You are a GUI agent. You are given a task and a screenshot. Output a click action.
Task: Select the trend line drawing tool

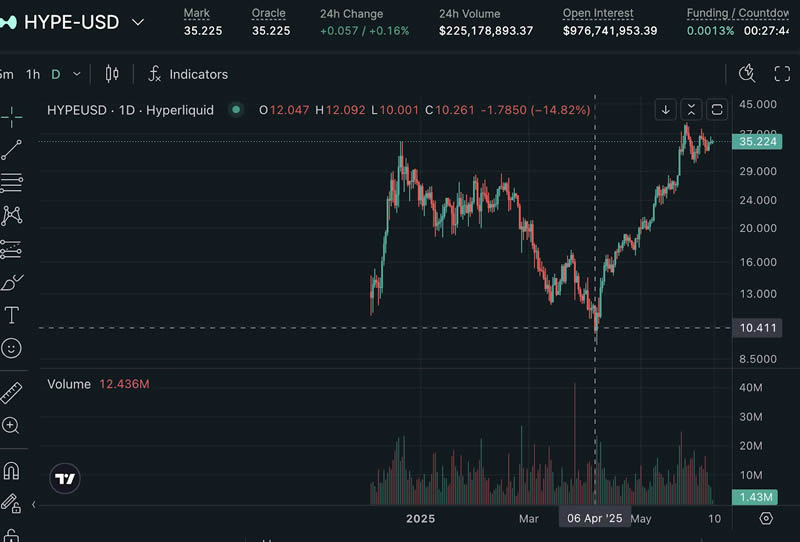coord(12,150)
